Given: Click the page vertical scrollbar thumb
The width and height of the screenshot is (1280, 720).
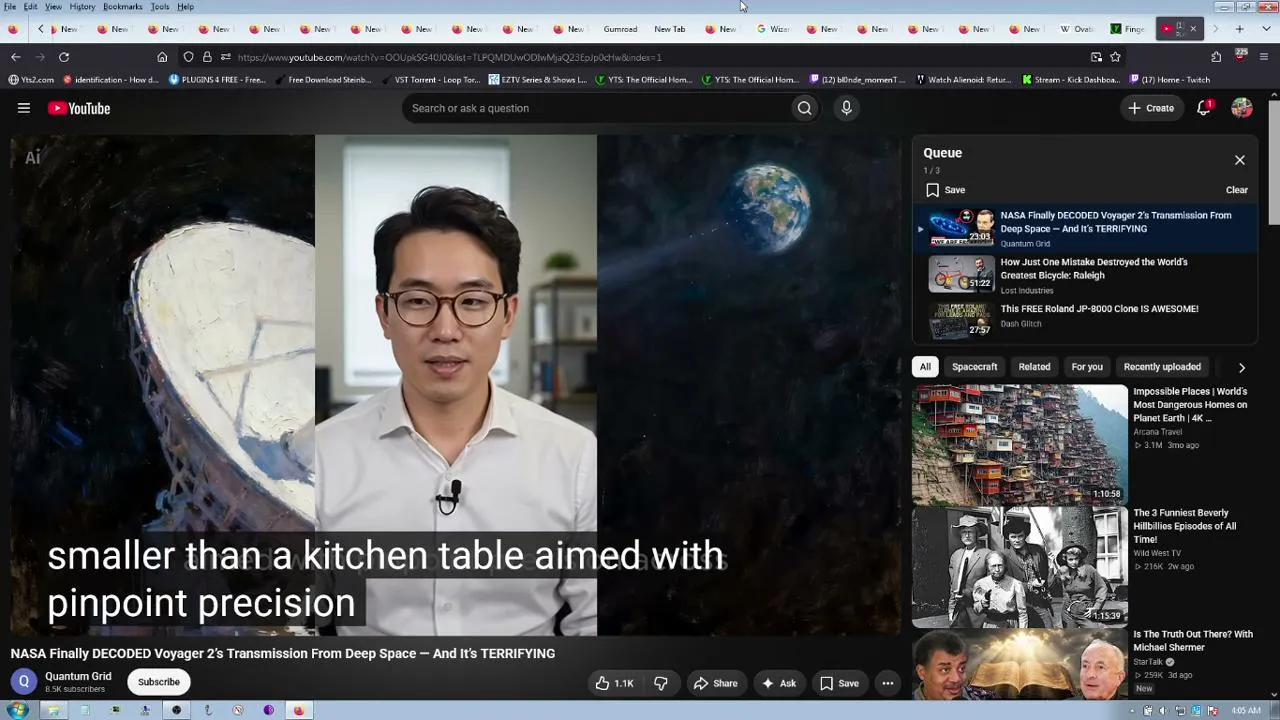Looking at the screenshot, I should point(1273,160).
